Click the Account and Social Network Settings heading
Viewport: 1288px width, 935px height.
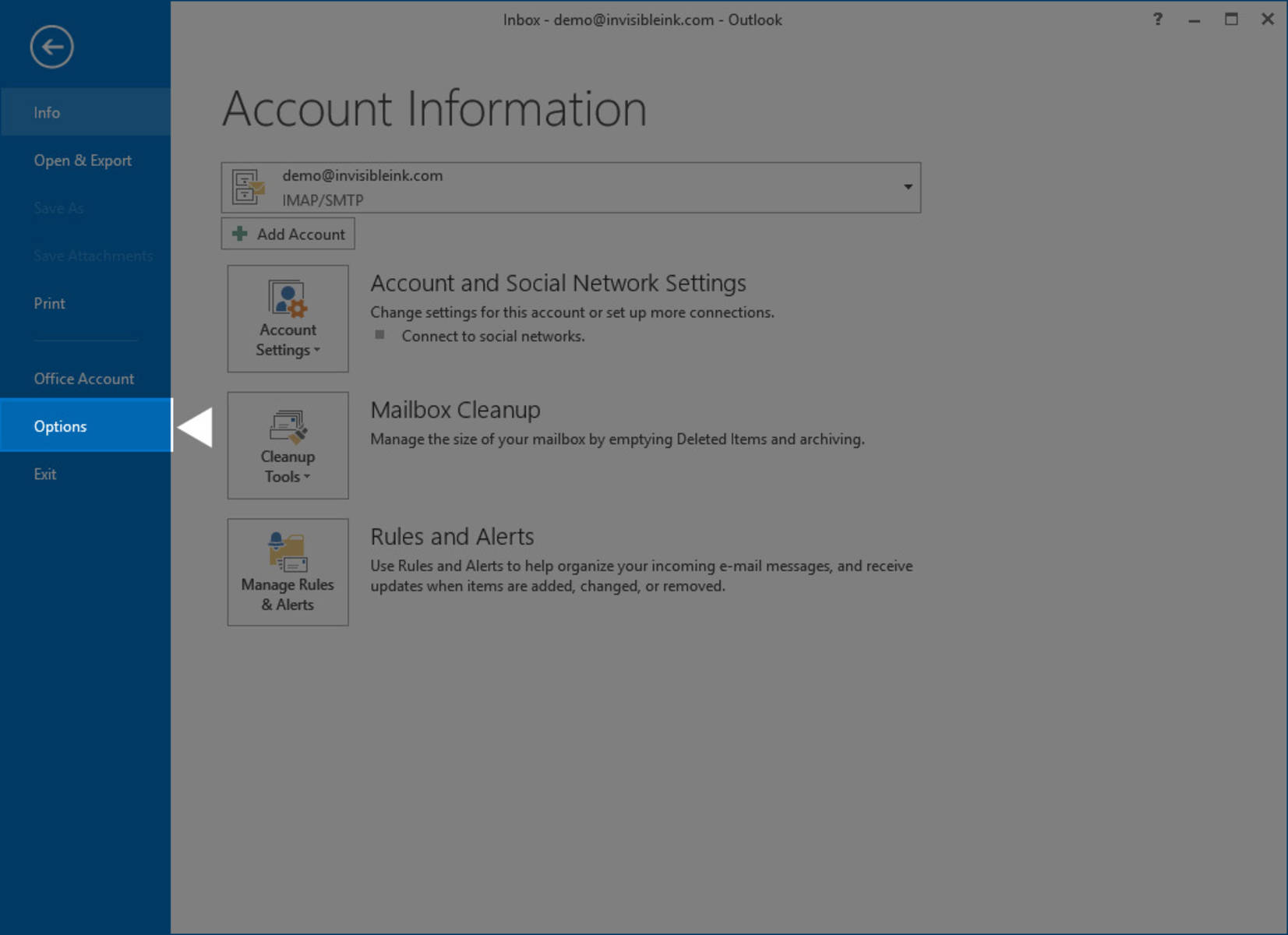(558, 283)
